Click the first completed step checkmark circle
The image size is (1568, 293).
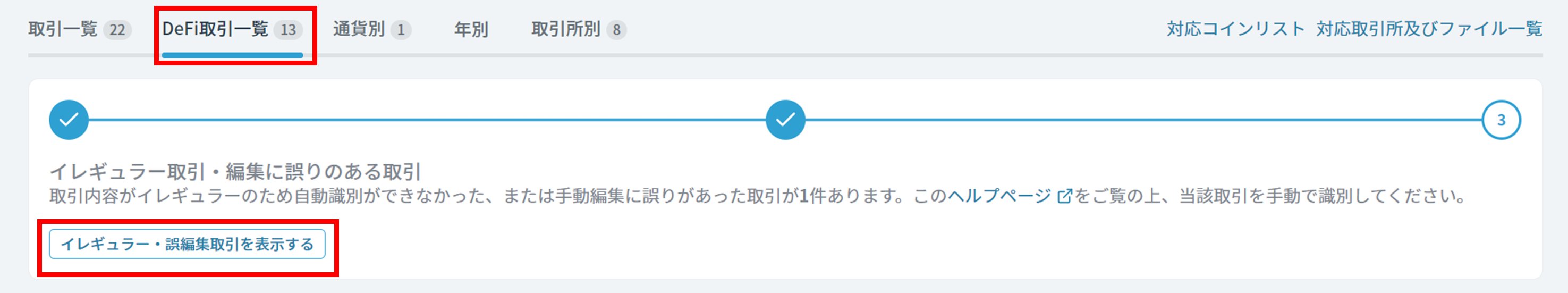[69, 120]
